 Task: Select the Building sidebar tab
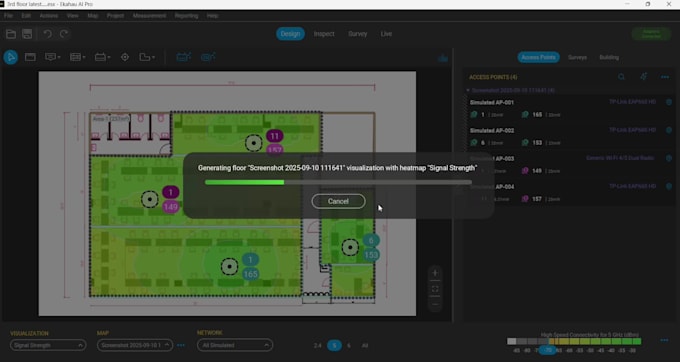(609, 57)
